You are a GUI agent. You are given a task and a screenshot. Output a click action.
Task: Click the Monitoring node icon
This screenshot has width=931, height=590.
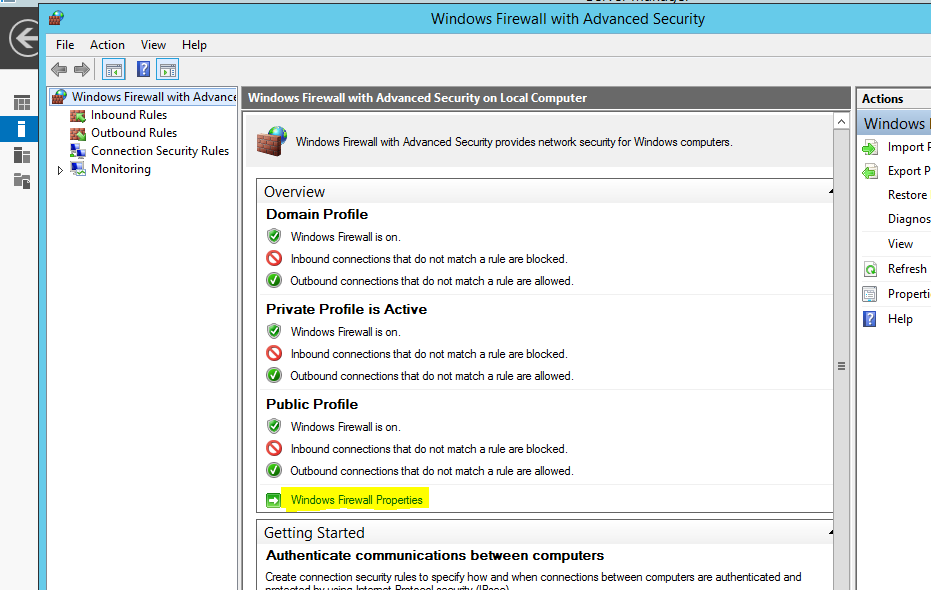(78, 169)
